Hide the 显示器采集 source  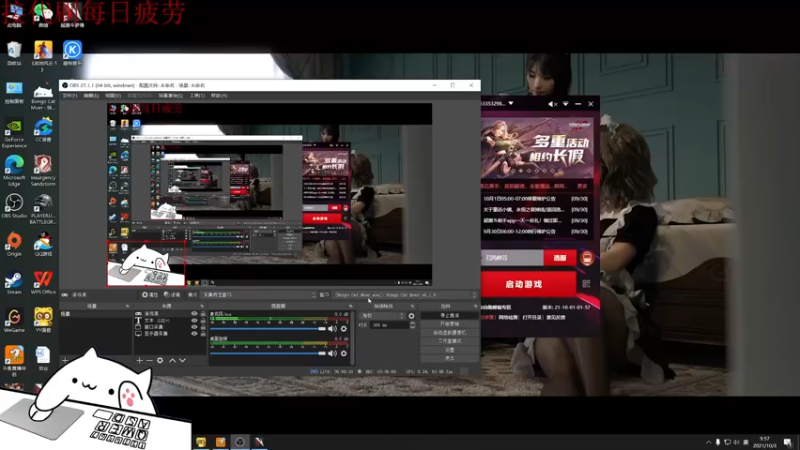(194, 334)
